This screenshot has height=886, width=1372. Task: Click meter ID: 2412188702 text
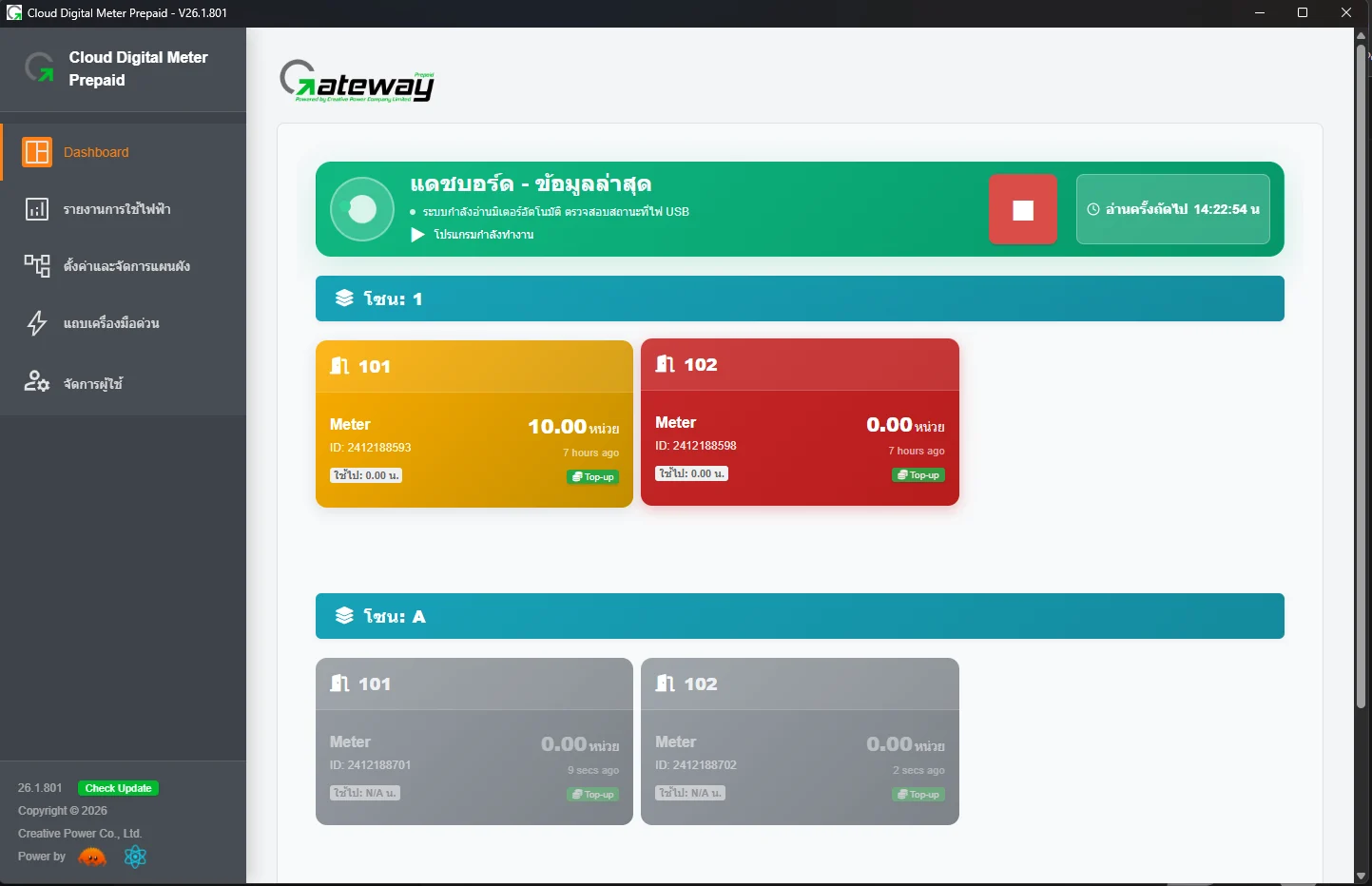696,765
